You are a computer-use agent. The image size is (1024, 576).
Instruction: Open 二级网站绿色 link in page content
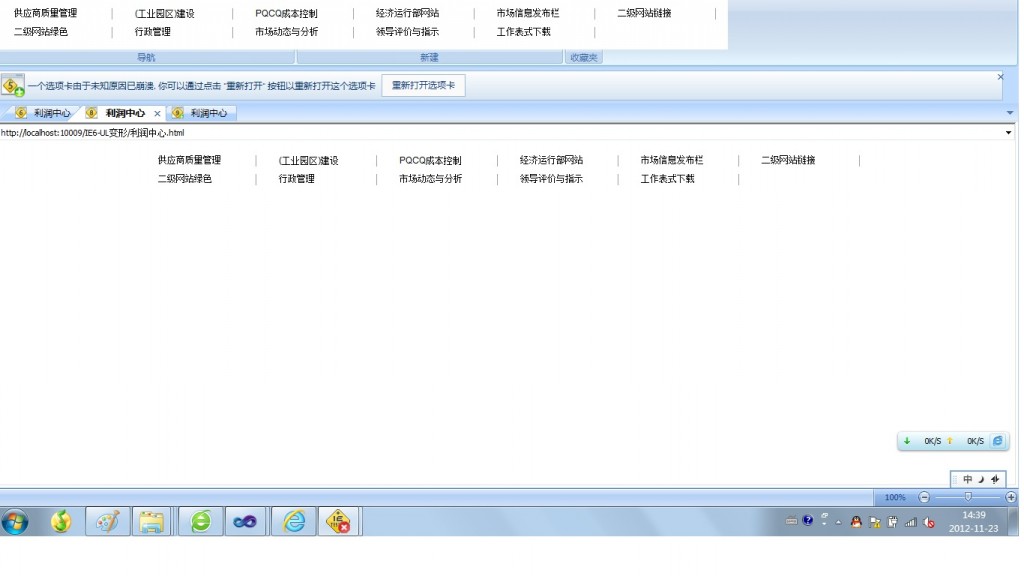[x=185, y=179]
